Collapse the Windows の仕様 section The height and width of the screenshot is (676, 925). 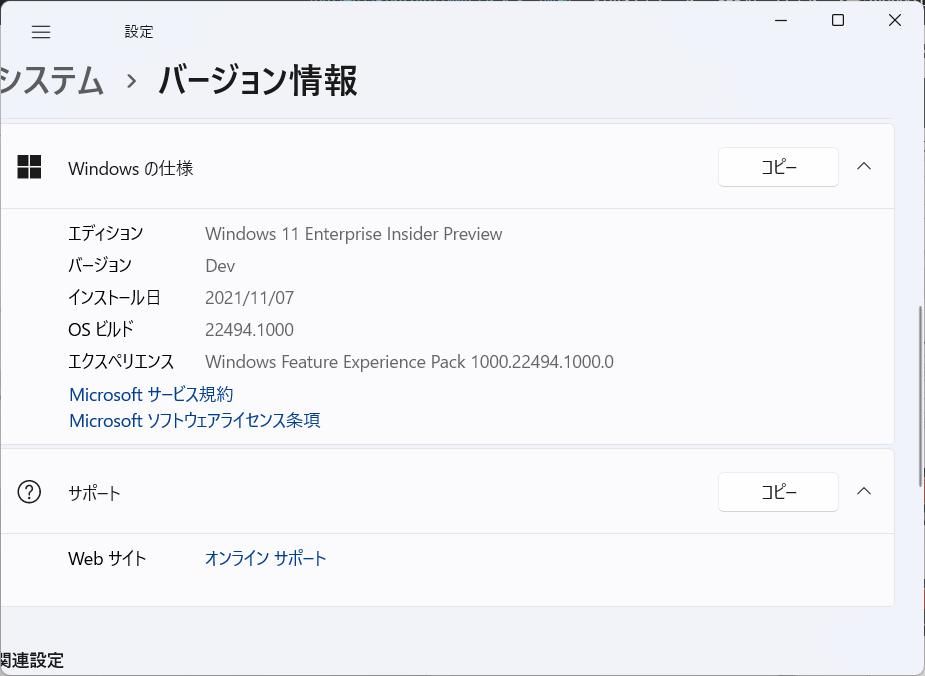point(865,167)
